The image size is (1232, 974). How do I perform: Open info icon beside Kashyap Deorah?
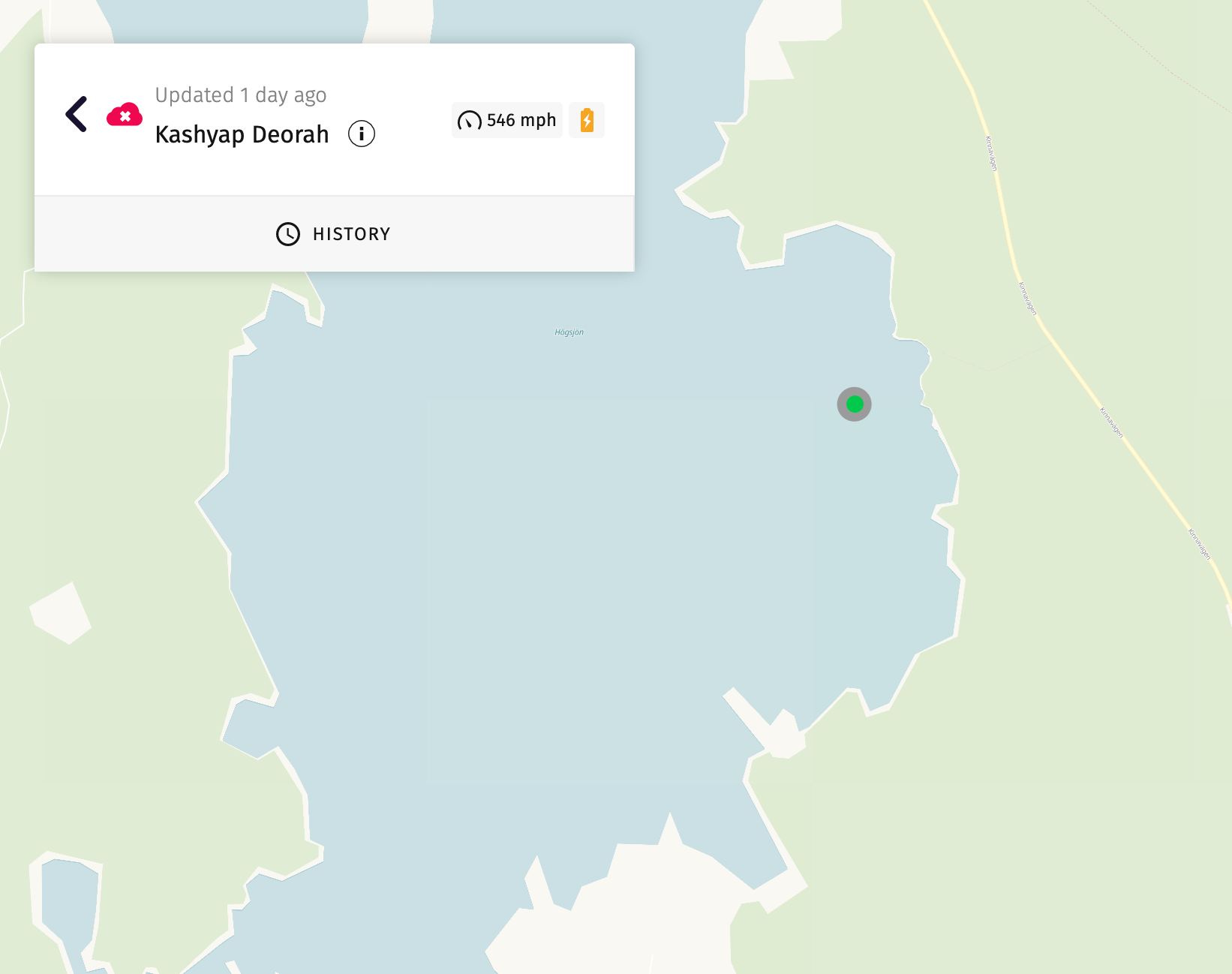pyautogui.click(x=362, y=134)
